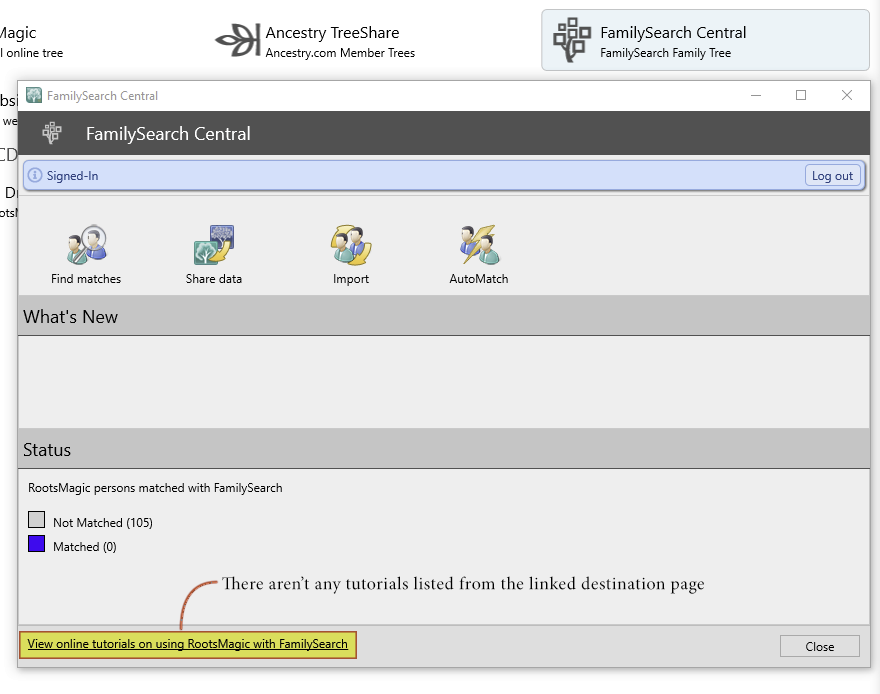
Task: Select FamilySearch Central option in background page
Action: pos(705,40)
